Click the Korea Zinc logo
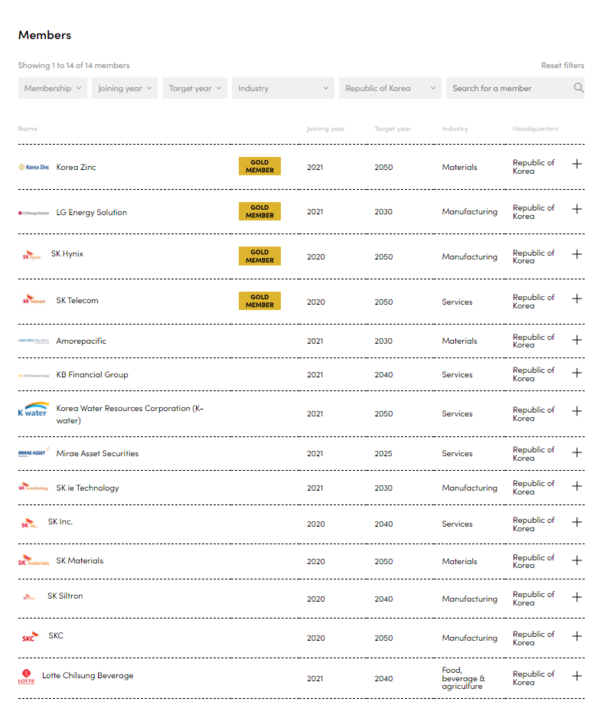This screenshot has height=705, width=600. click(33, 167)
